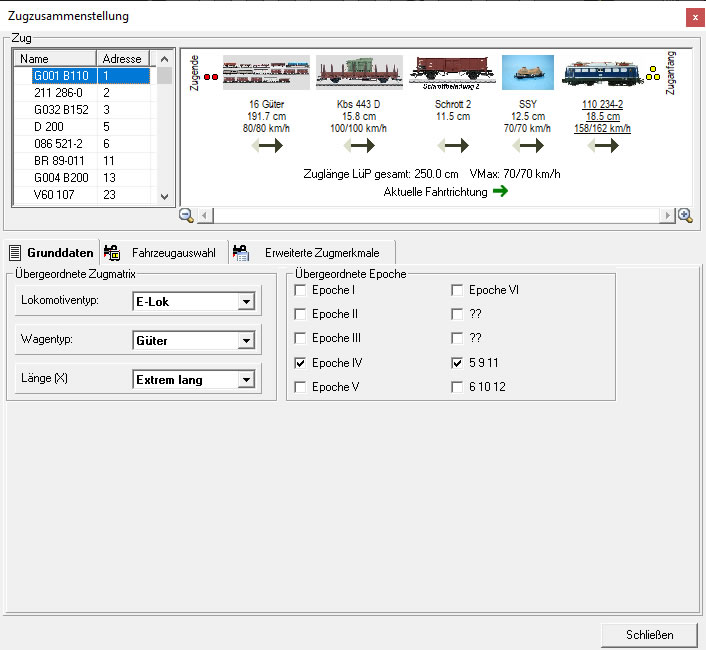Toggle the 5 9 11 checkbox

[457, 363]
